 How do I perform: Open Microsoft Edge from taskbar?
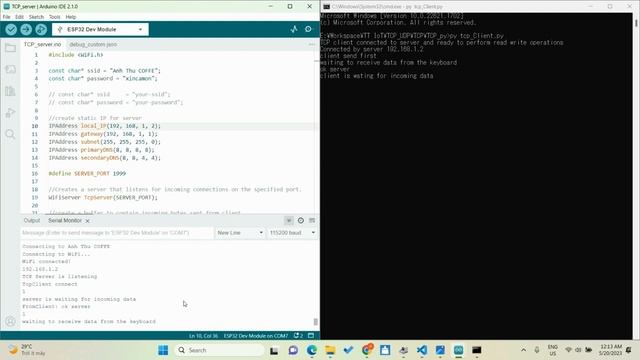click(x=312, y=350)
